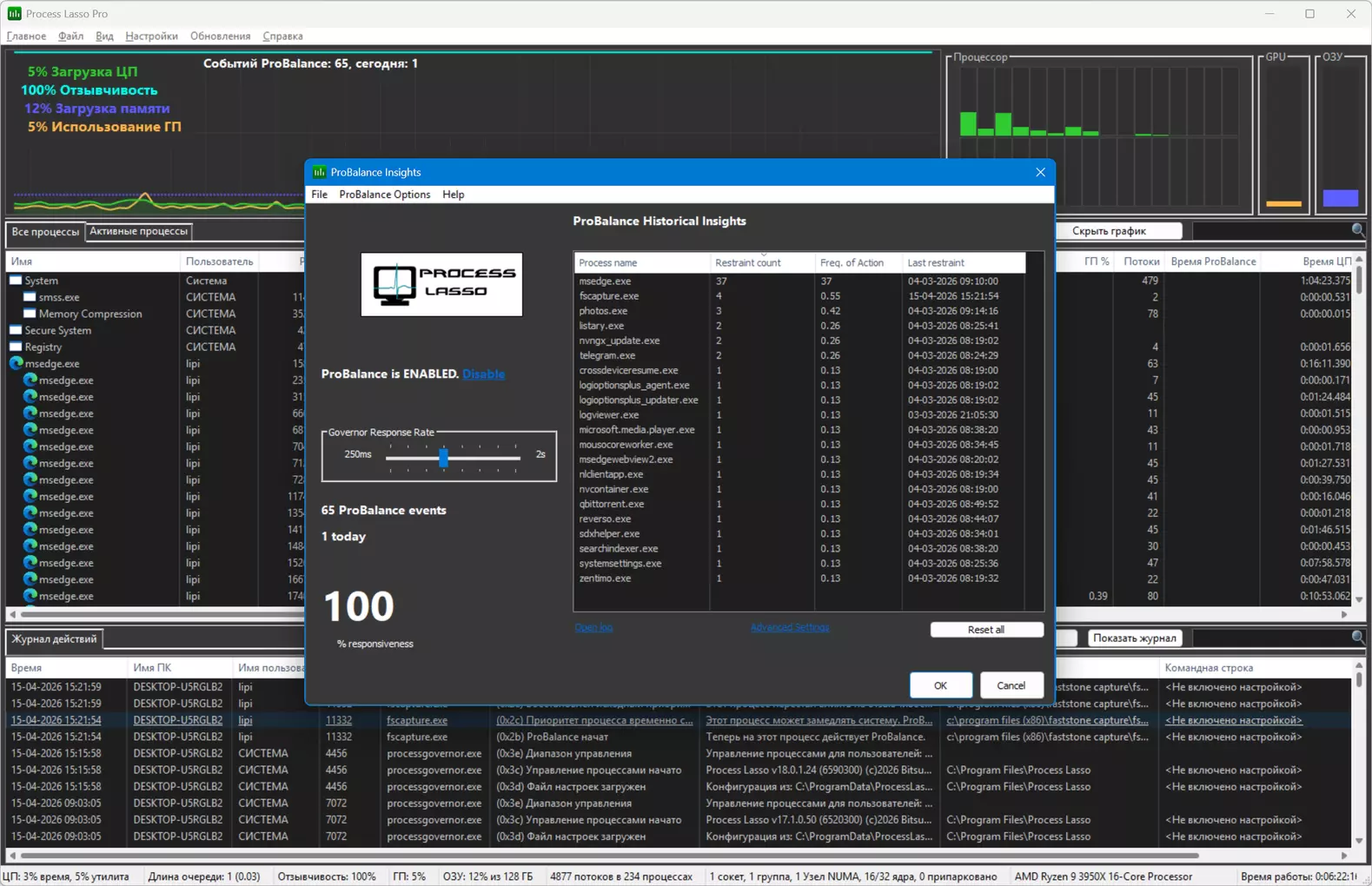Open the ProBalance Options menu
The image size is (1372, 886).
(384, 195)
